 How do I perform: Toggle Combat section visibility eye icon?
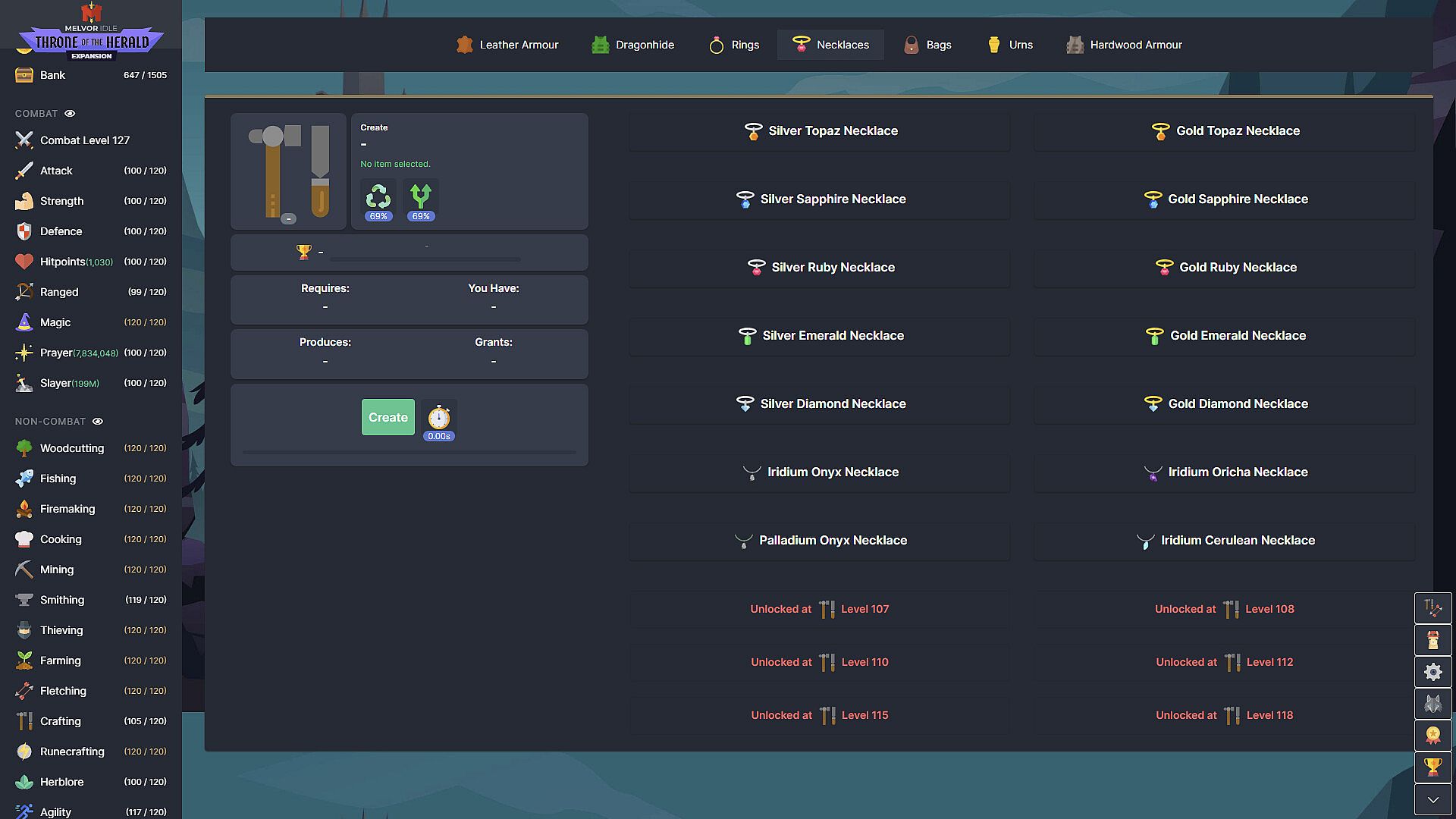(x=70, y=114)
